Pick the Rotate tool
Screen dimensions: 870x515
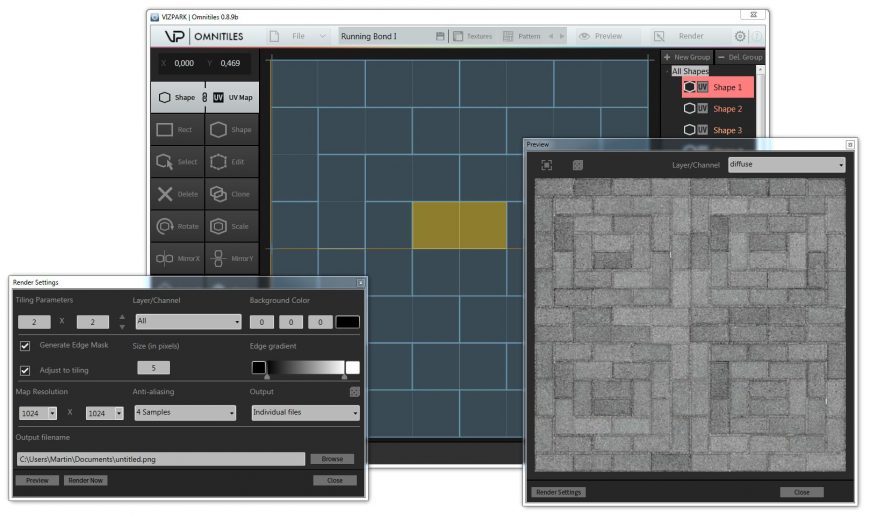[x=176, y=226]
